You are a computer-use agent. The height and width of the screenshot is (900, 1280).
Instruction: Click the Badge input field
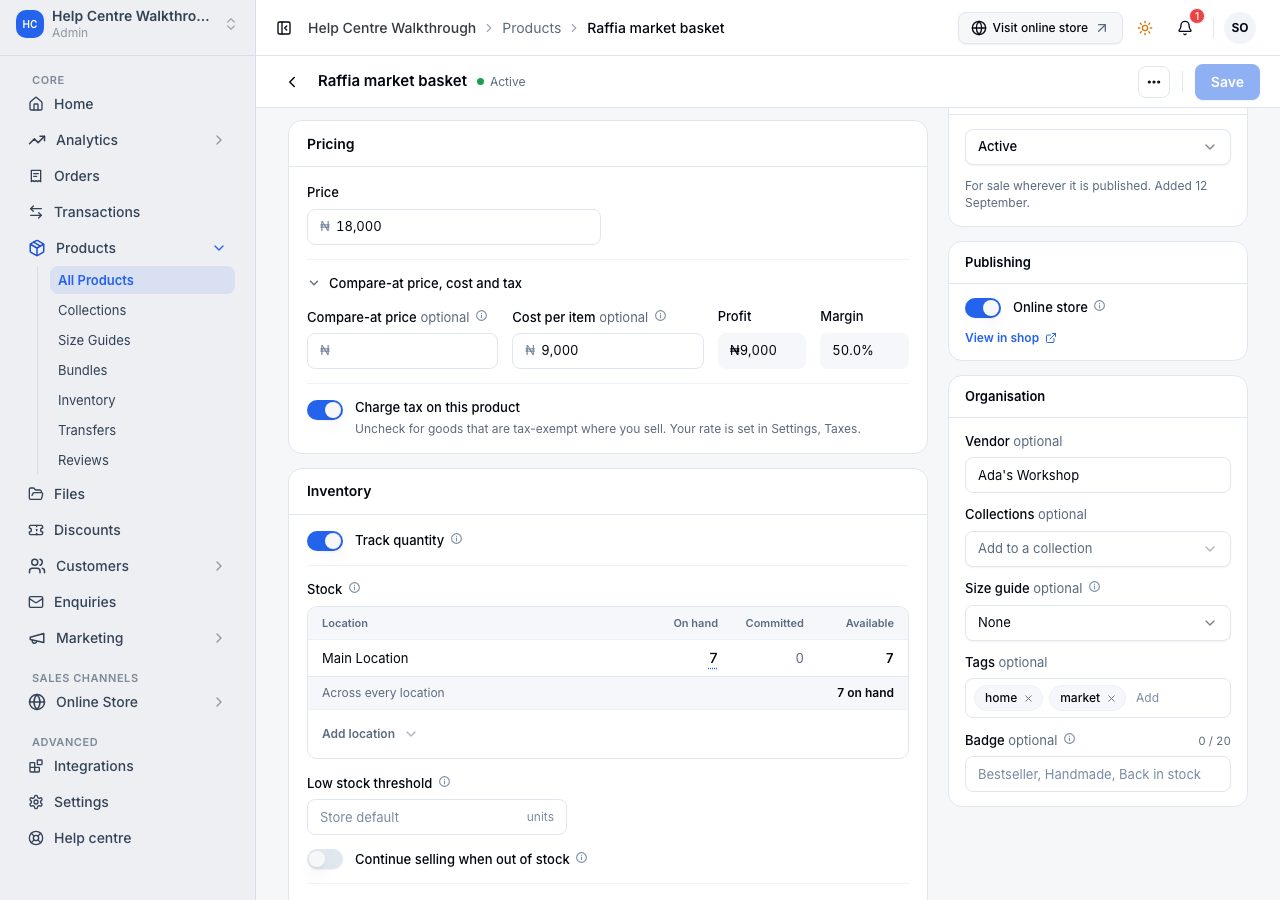[1098, 774]
